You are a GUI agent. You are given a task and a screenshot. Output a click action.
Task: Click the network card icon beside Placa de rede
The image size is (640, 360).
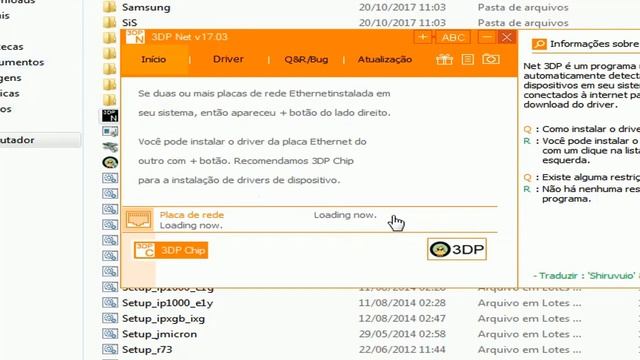coord(138,220)
